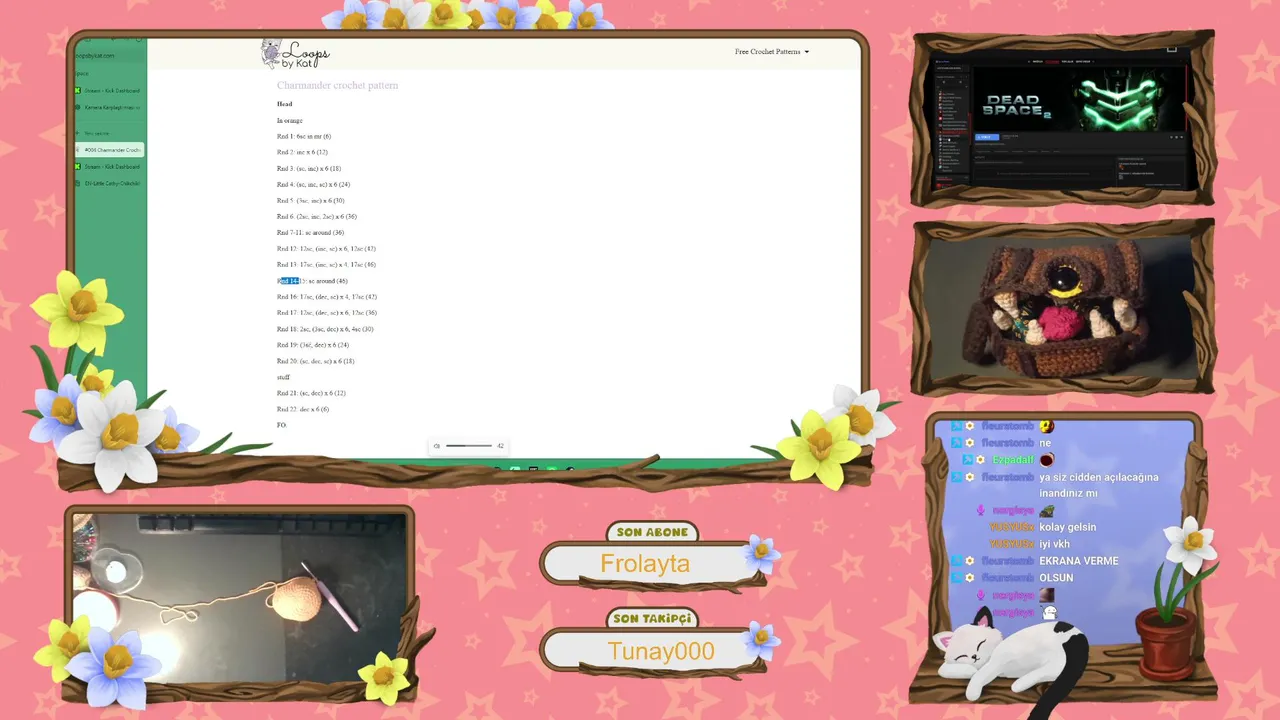Click the 'Rnd 12' increase row text
The image size is (1280, 720).
click(326, 249)
